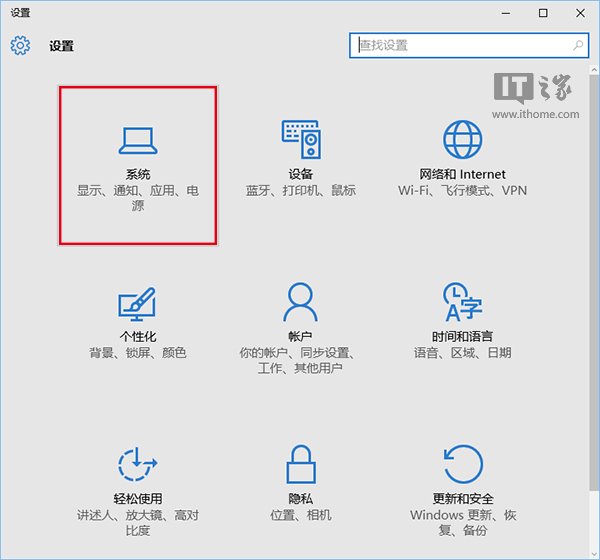Open the 网络和 Internet text label
Screen dimensions: 600x560
coord(462,174)
